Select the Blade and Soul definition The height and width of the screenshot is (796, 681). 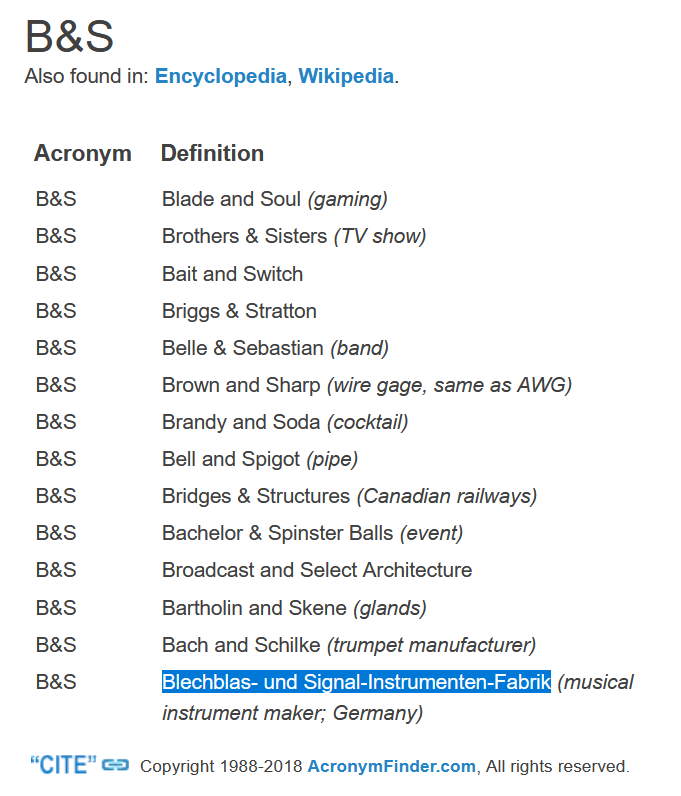tap(275, 199)
